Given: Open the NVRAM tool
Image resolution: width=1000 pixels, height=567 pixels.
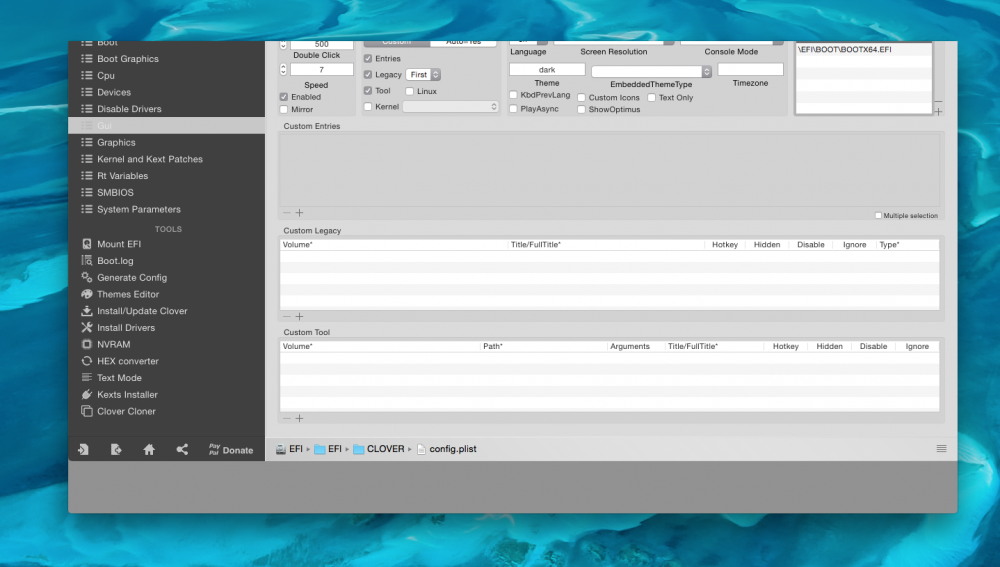Looking at the screenshot, I should 105,344.
